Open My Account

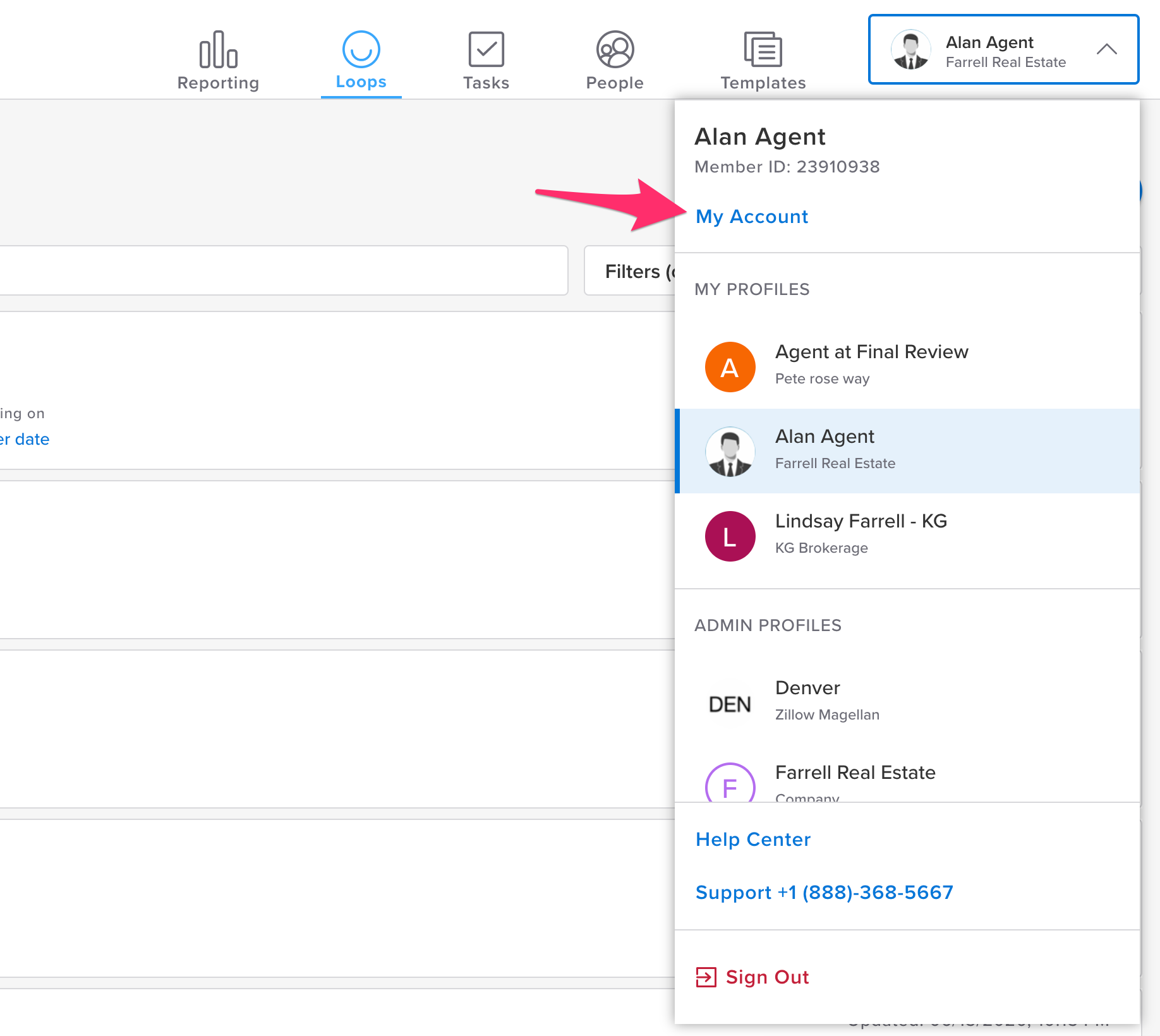[751, 217]
